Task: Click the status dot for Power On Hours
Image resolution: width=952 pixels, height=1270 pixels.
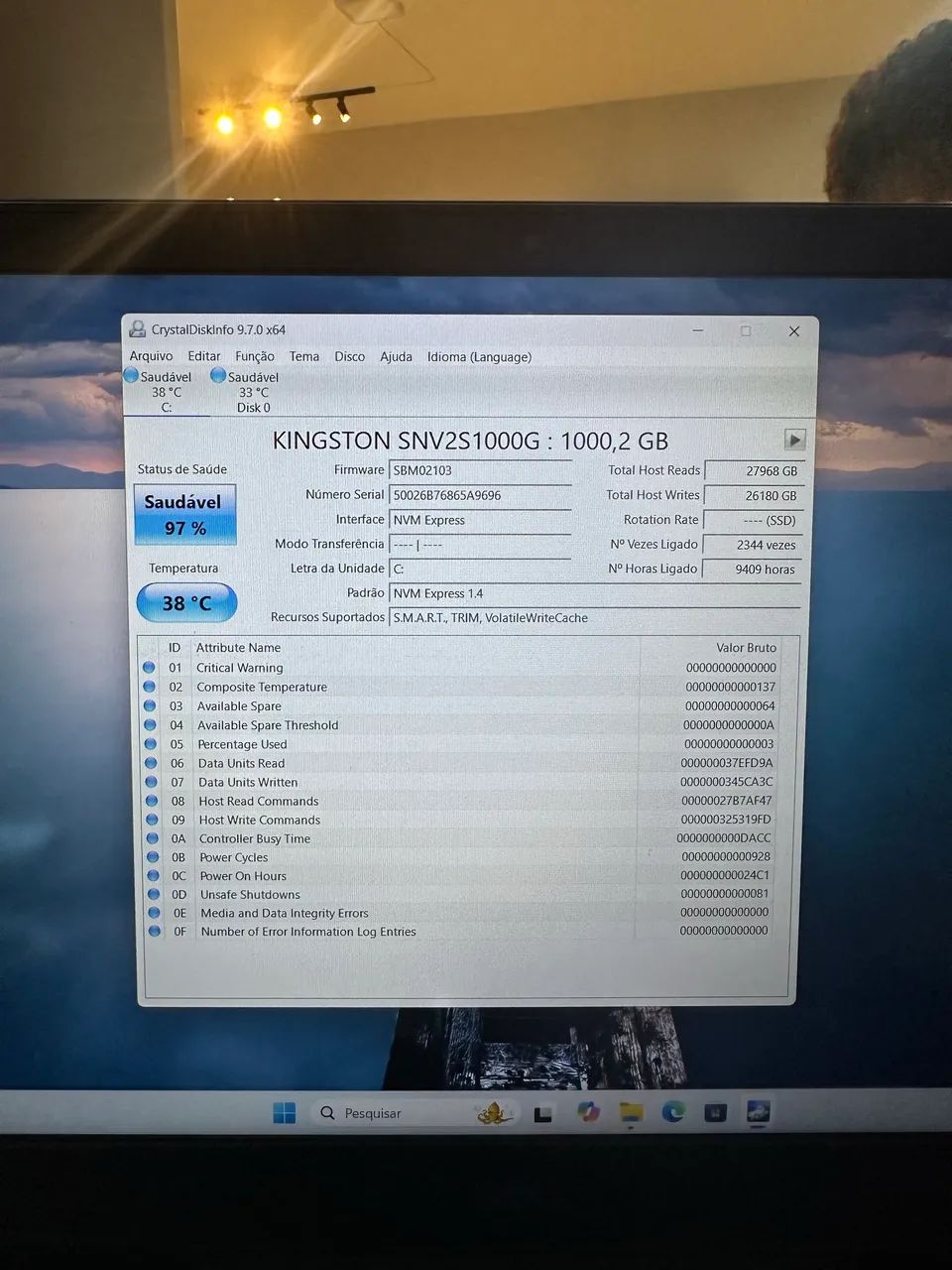Action: click(153, 875)
